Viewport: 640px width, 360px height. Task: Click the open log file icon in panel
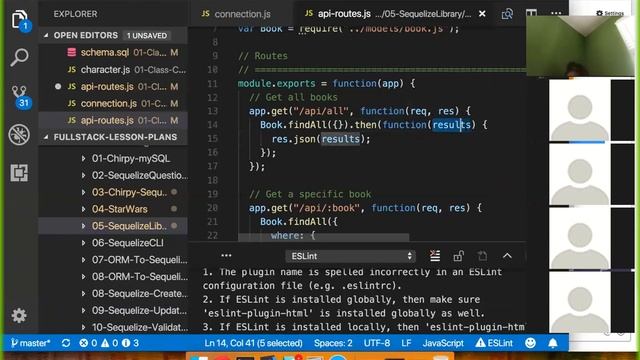[482, 256]
